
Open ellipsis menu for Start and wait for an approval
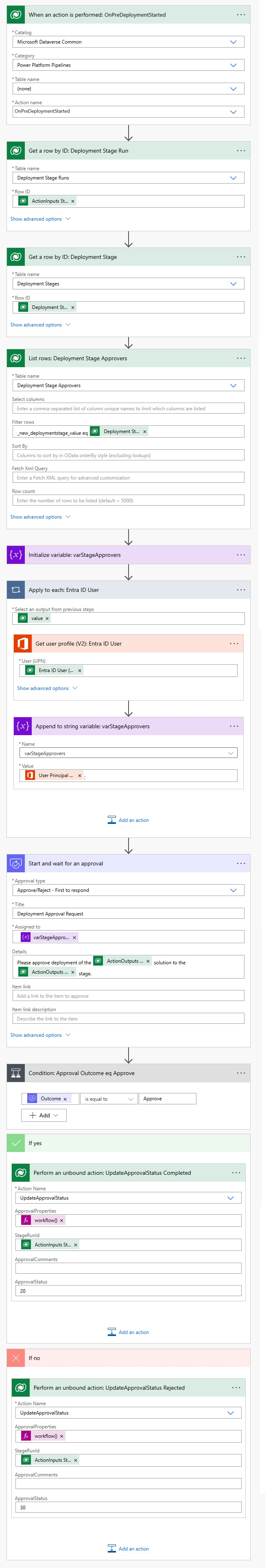tap(241, 863)
